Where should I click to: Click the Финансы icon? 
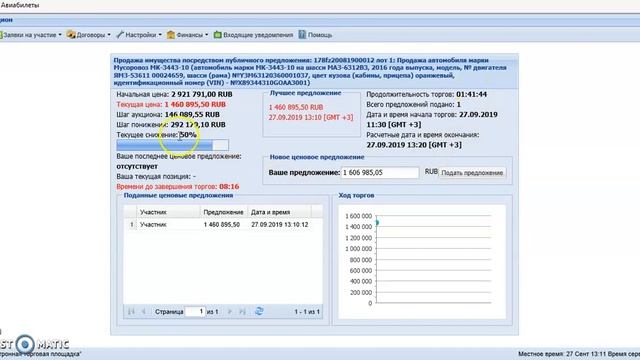pos(171,35)
